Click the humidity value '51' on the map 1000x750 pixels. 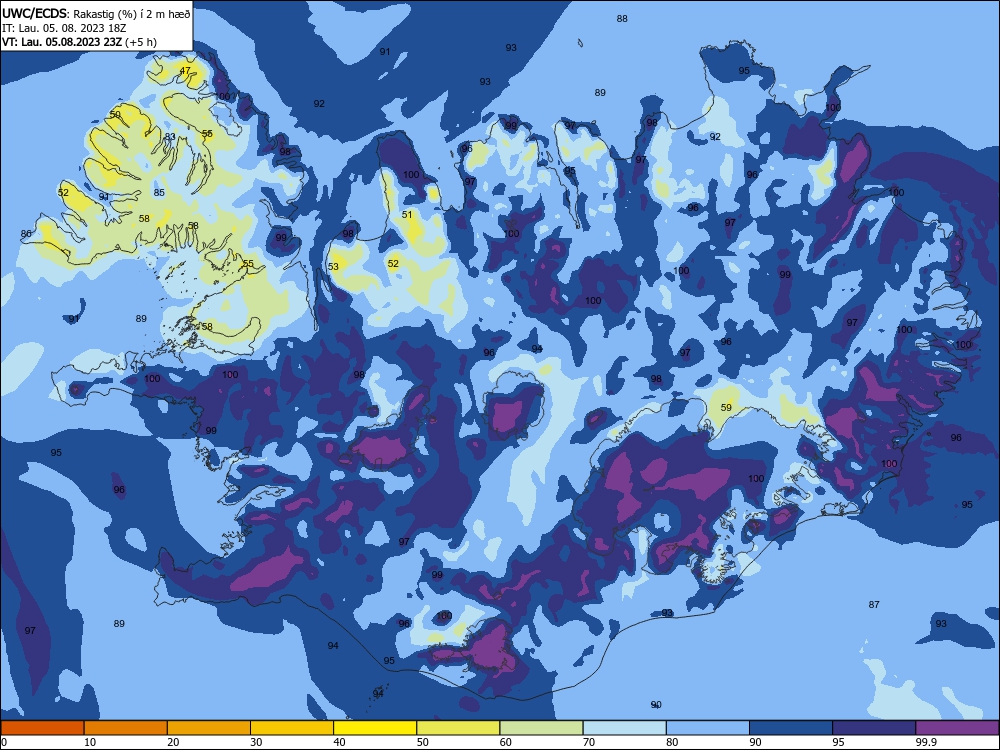[407, 215]
